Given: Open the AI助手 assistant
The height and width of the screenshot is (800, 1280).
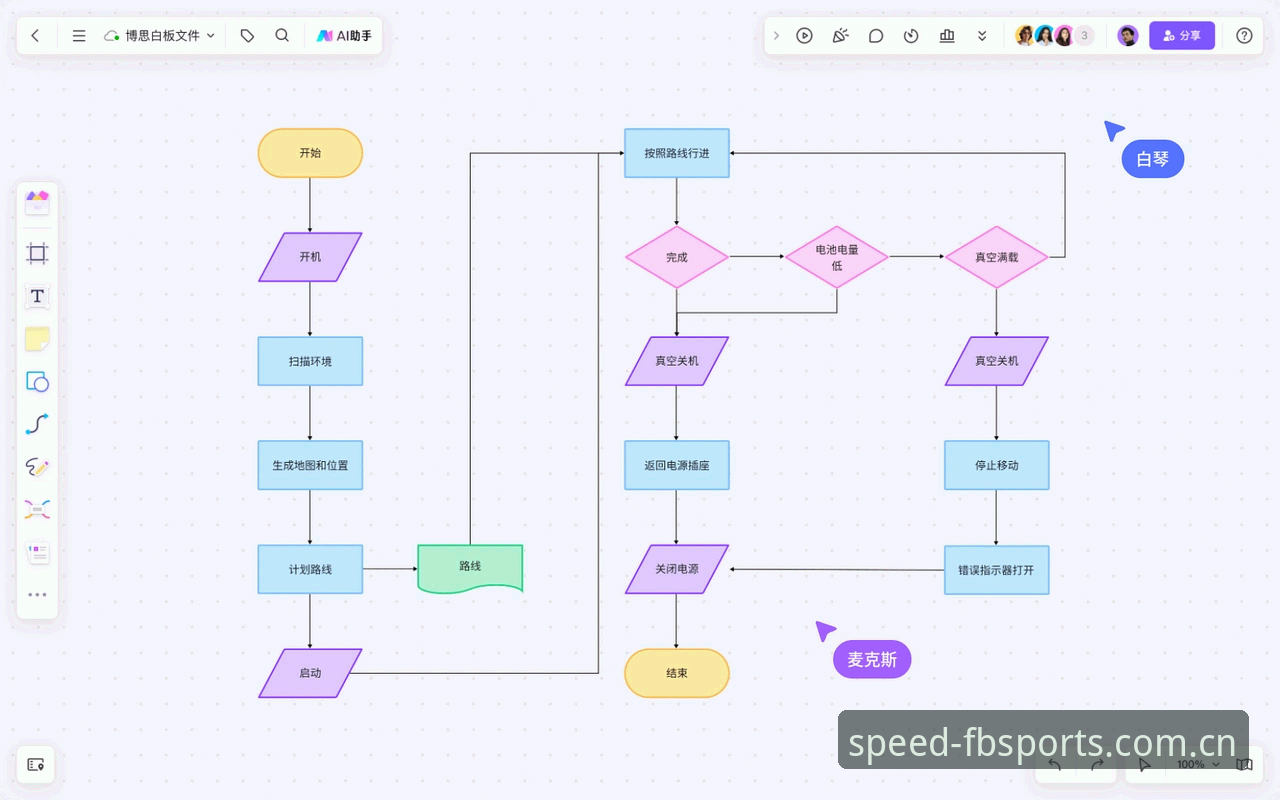Looking at the screenshot, I should click(x=344, y=36).
